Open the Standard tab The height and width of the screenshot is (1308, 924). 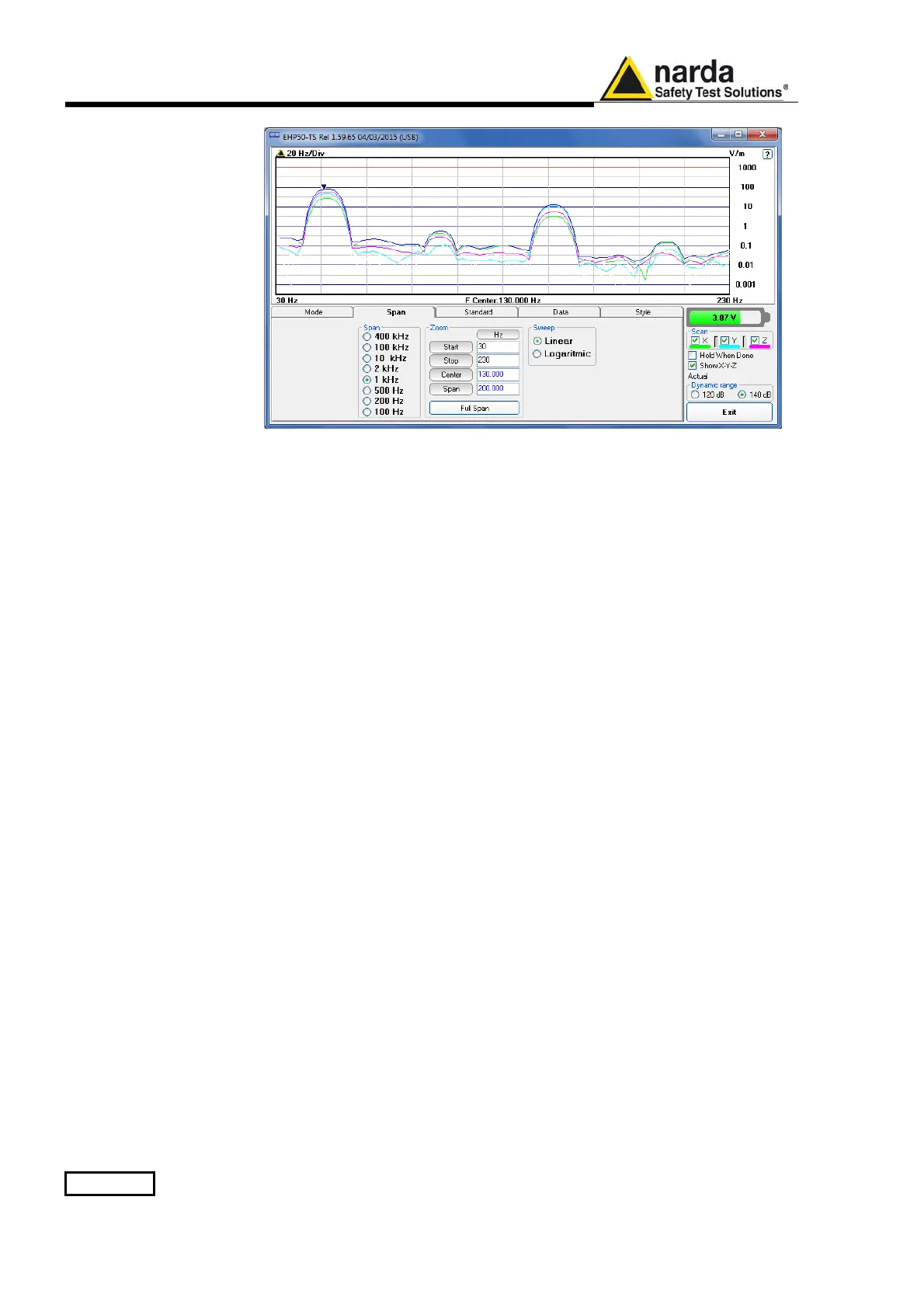pyautogui.click(x=478, y=312)
